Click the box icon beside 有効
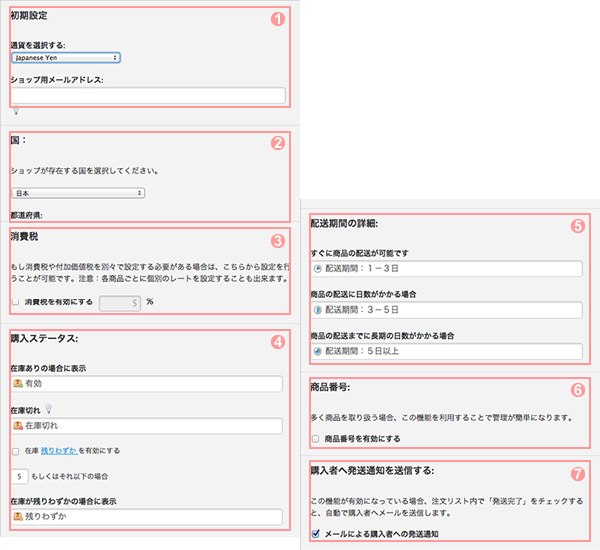600x550 pixels. pyautogui.click(x=18, y=384)
